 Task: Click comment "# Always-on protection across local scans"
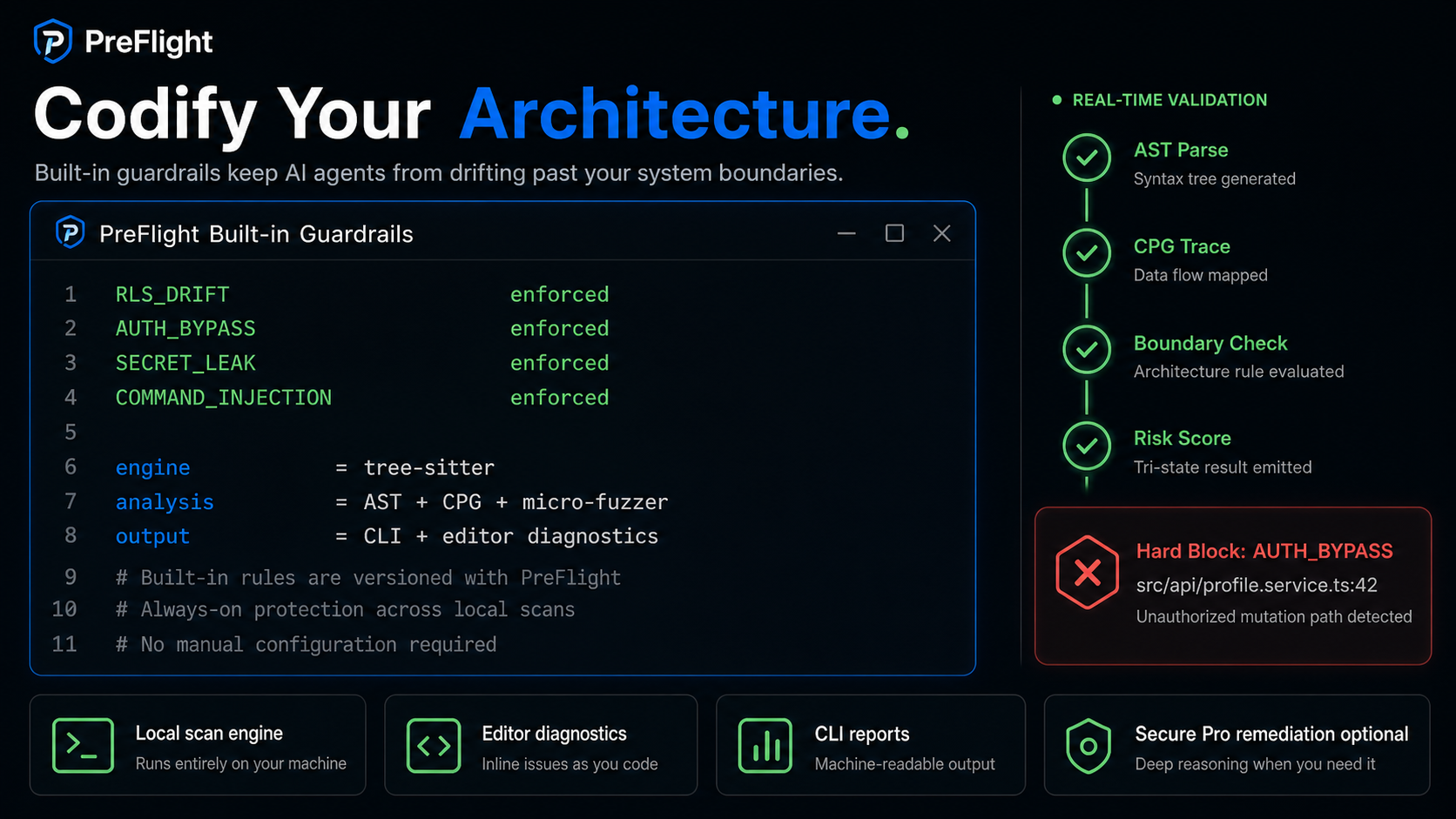(x=345, y=609)
